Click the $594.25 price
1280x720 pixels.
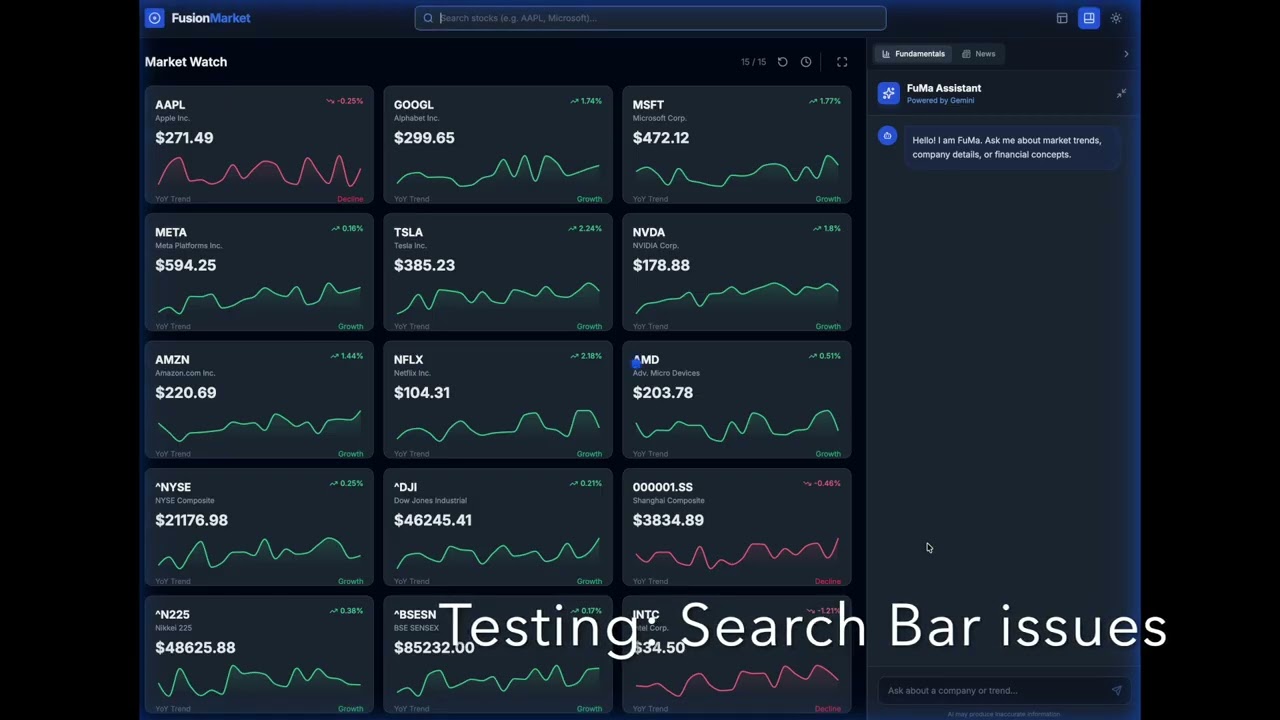pyautogui.click(x=185, y=265)
